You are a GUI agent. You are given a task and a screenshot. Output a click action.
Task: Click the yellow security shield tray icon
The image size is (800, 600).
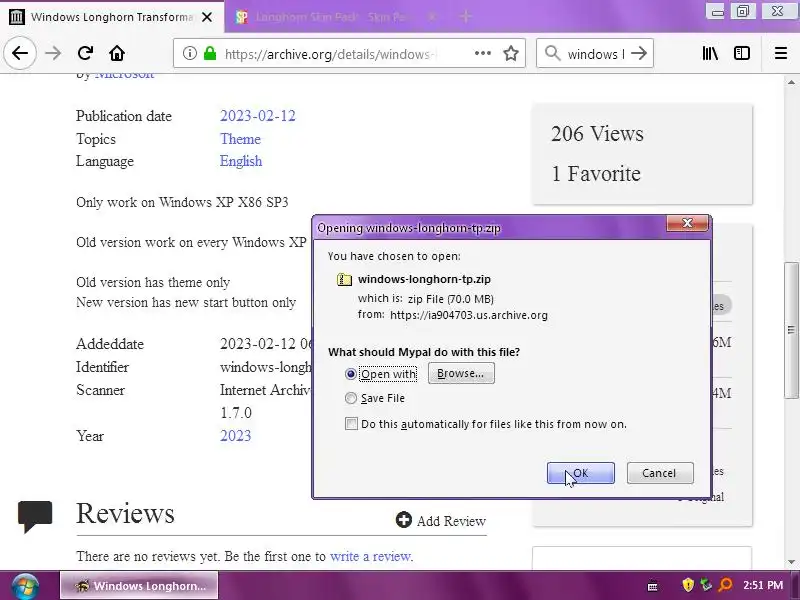point(688,585)
